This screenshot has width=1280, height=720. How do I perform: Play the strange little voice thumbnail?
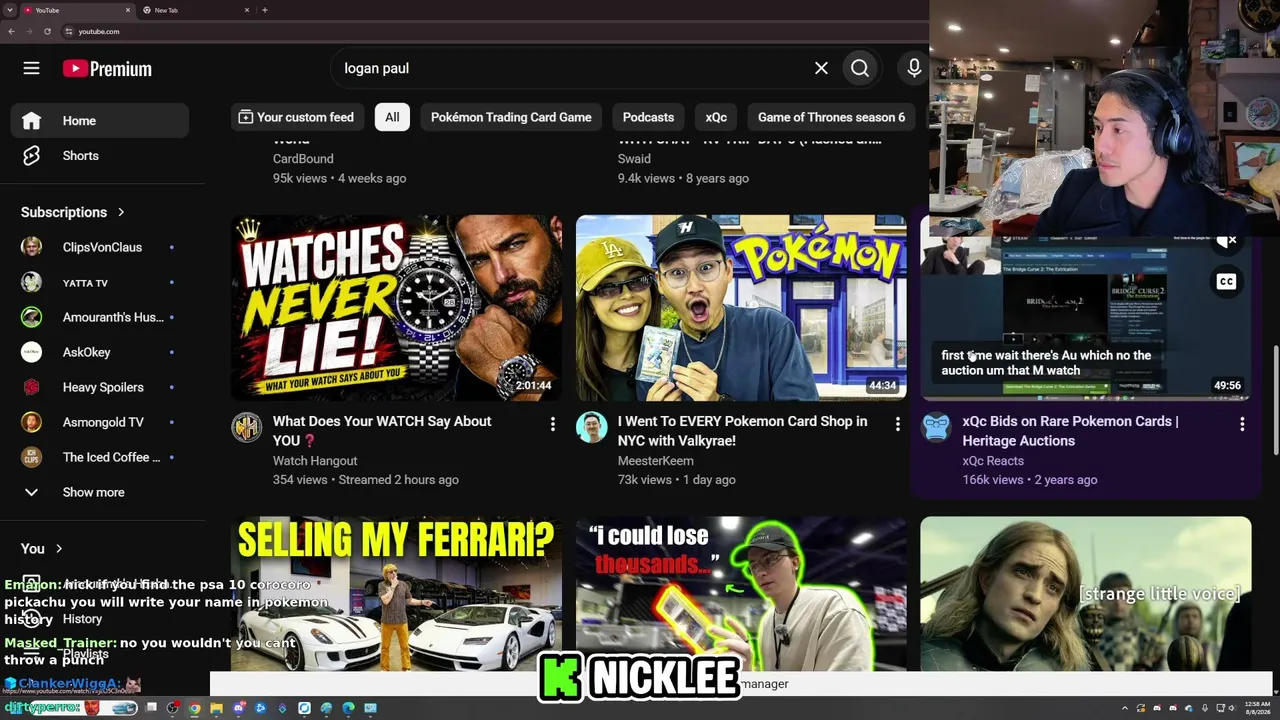1086,593
